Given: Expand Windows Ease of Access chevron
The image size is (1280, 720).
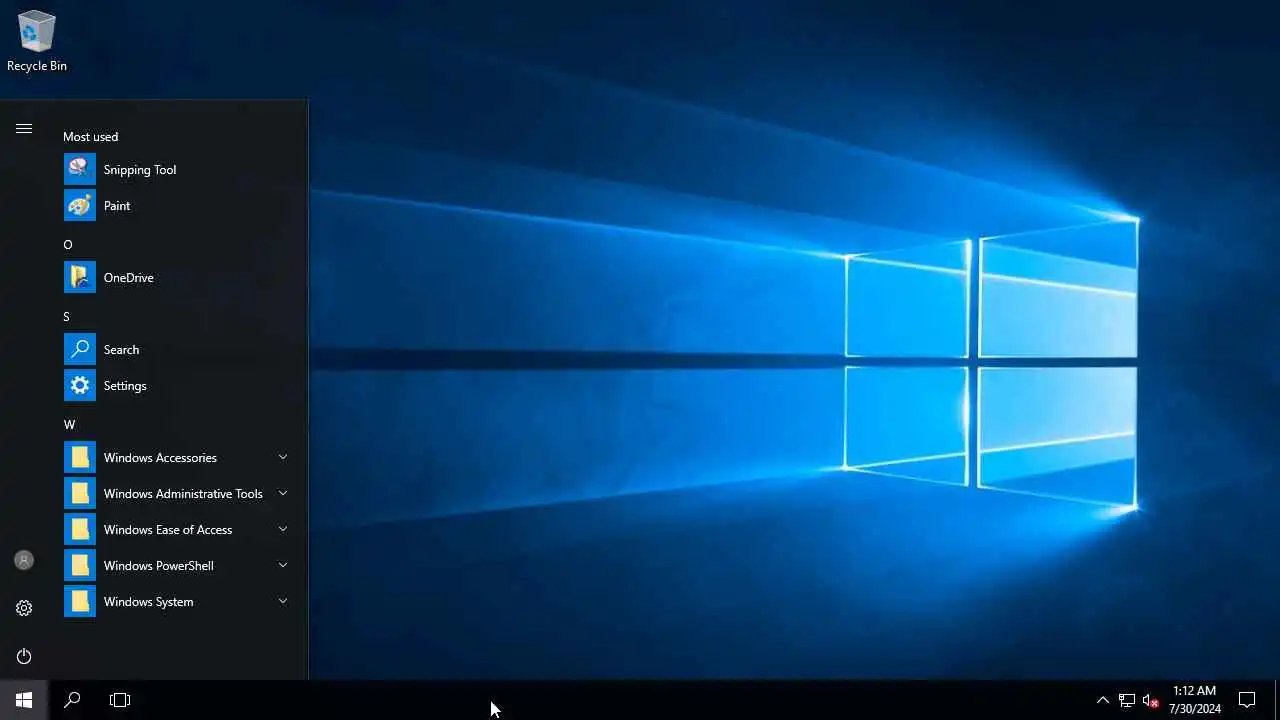Looking at the screenshot, I should 283,529.
